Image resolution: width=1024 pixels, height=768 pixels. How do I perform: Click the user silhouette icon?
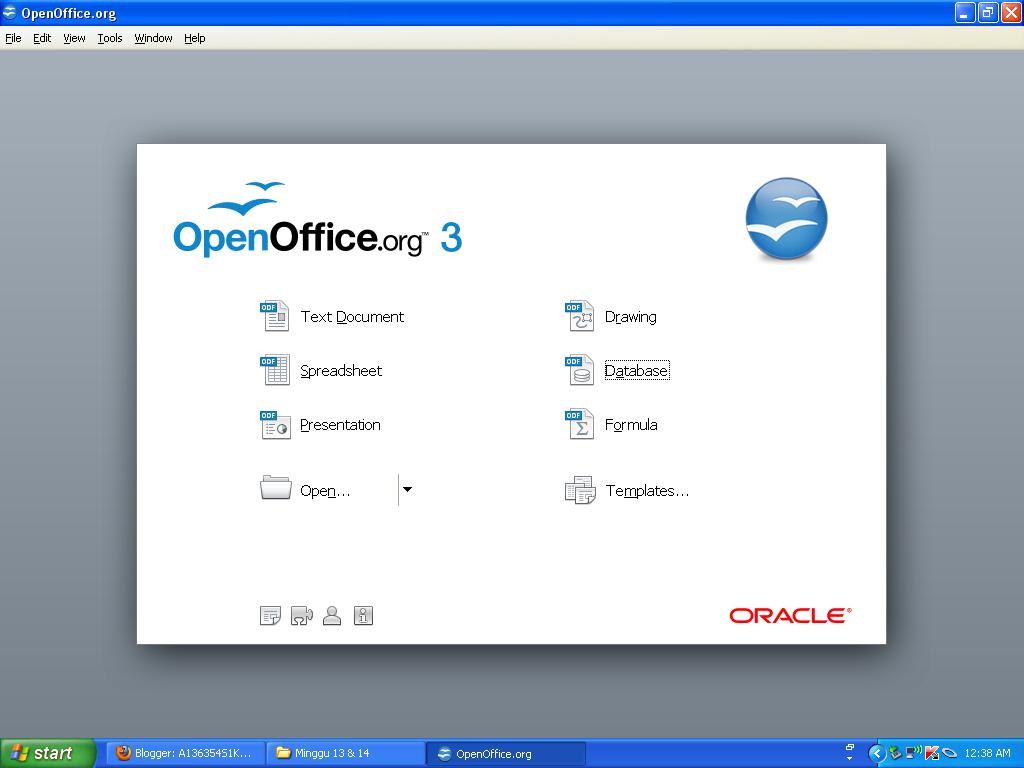(x=332, y=615)
